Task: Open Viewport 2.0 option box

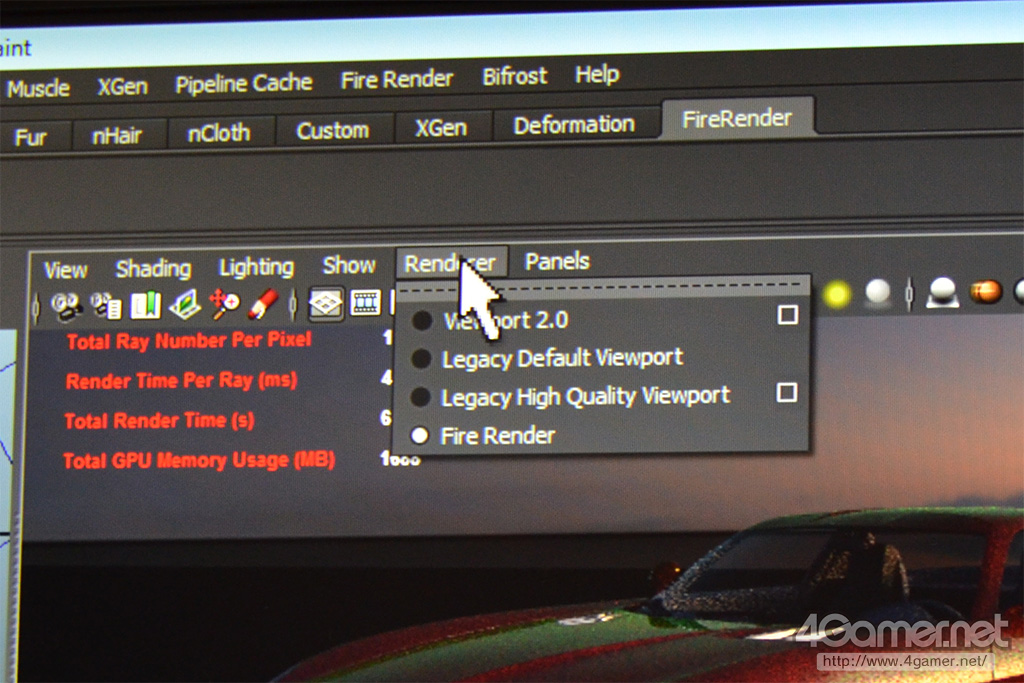Action: coord(788,315)
